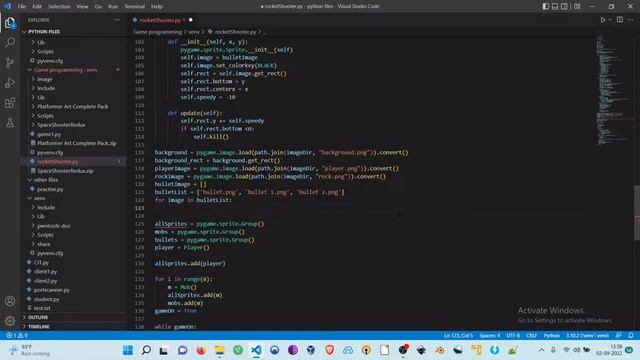Open the Go menu
640x360 pixels.
[98, 7]
